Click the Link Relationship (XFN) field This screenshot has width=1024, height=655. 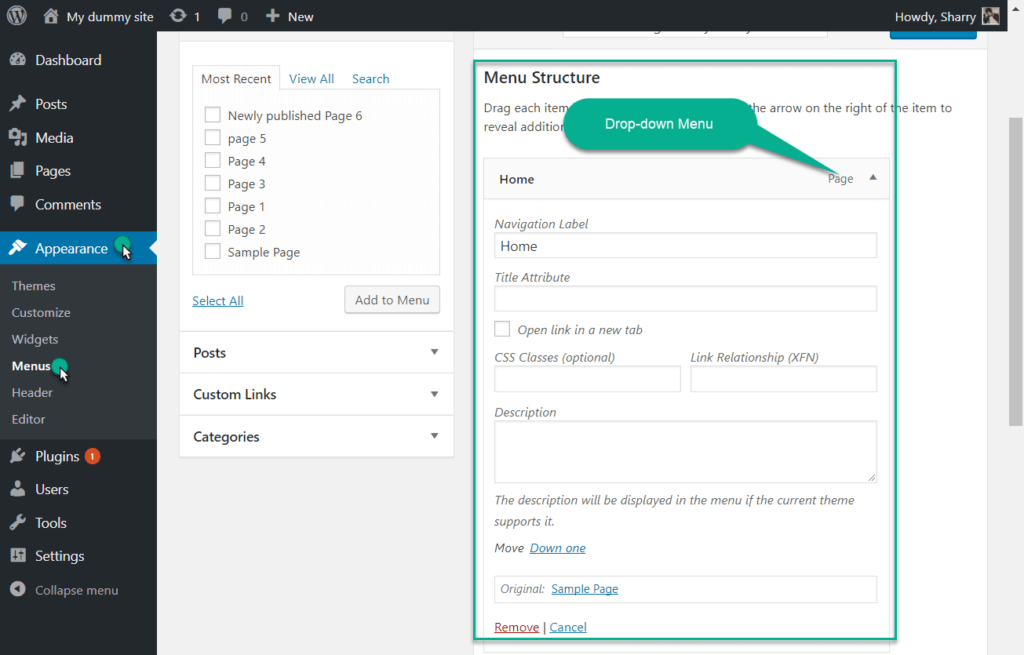[783, 379]
